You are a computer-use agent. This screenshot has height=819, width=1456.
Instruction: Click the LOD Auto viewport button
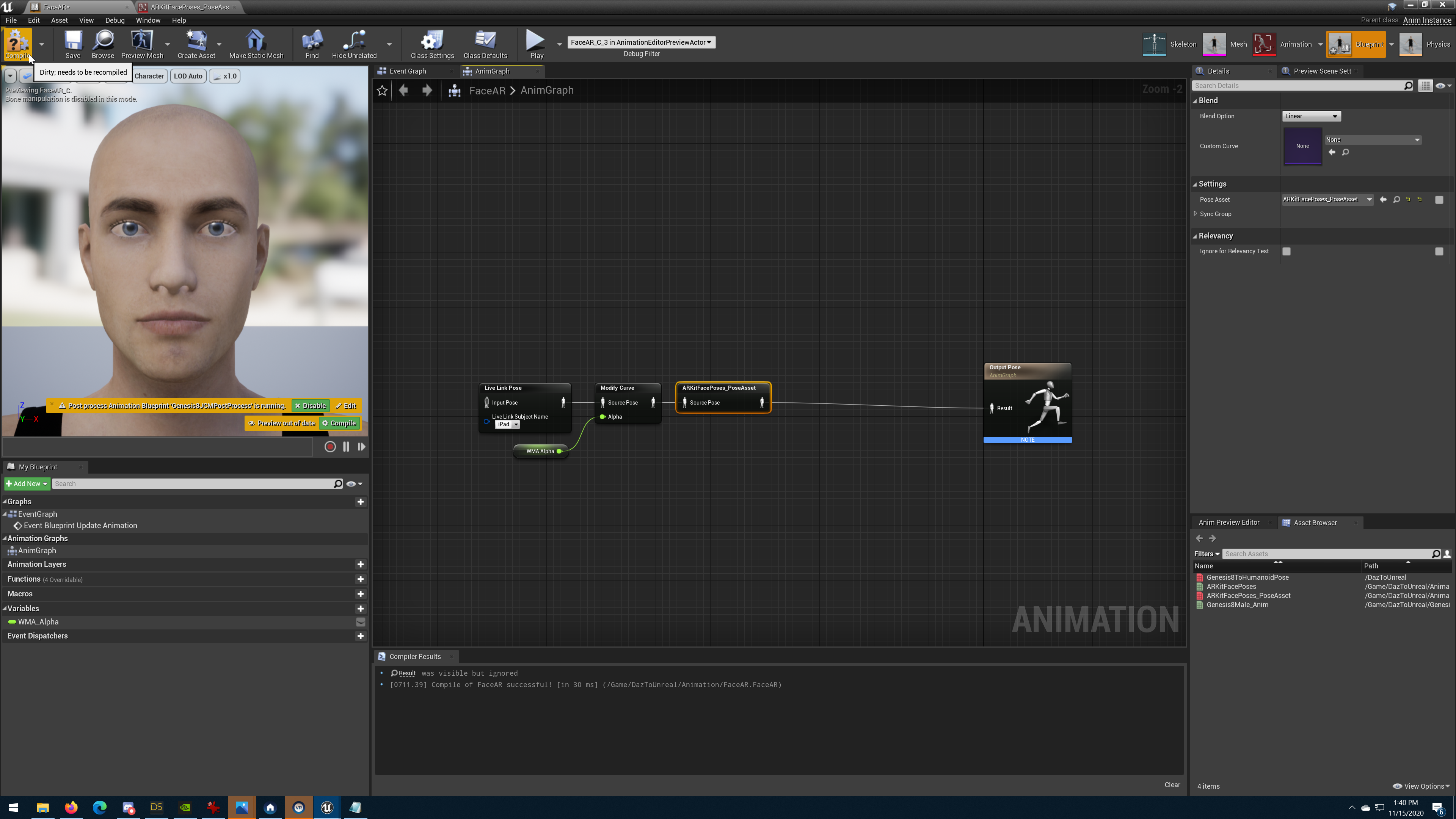(x=188, y=76)
